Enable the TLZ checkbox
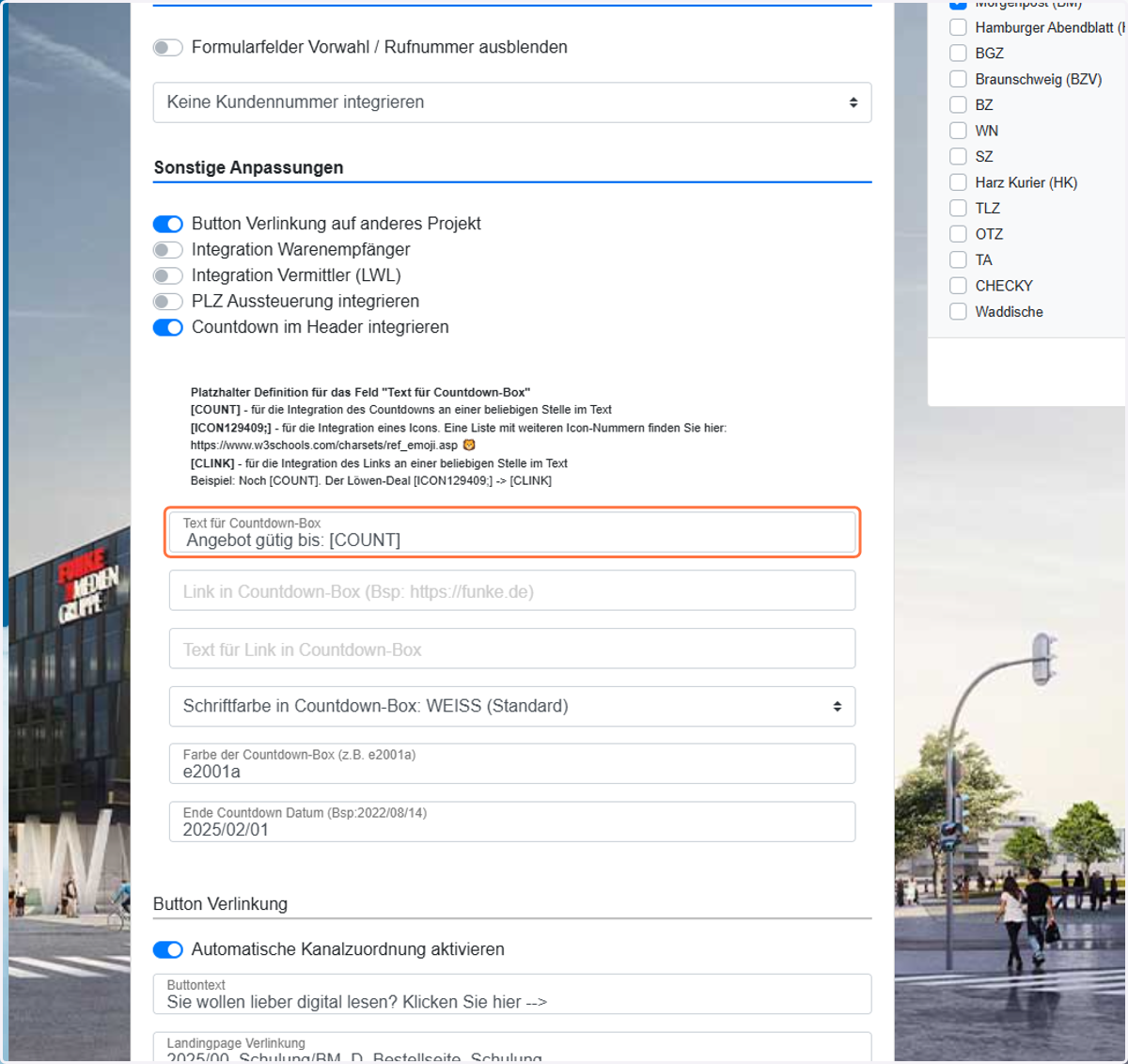This screenshot has height=1064, width=1128. [x=958, y=208]
